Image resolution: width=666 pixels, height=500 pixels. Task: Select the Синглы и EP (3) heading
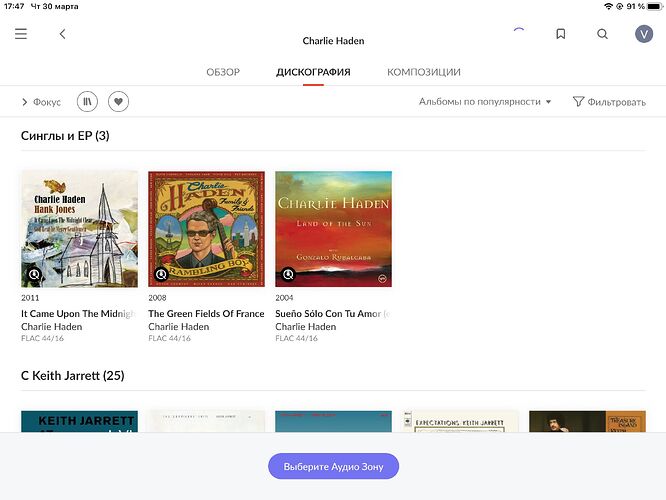pyautogui.click(x=65, y=136)
